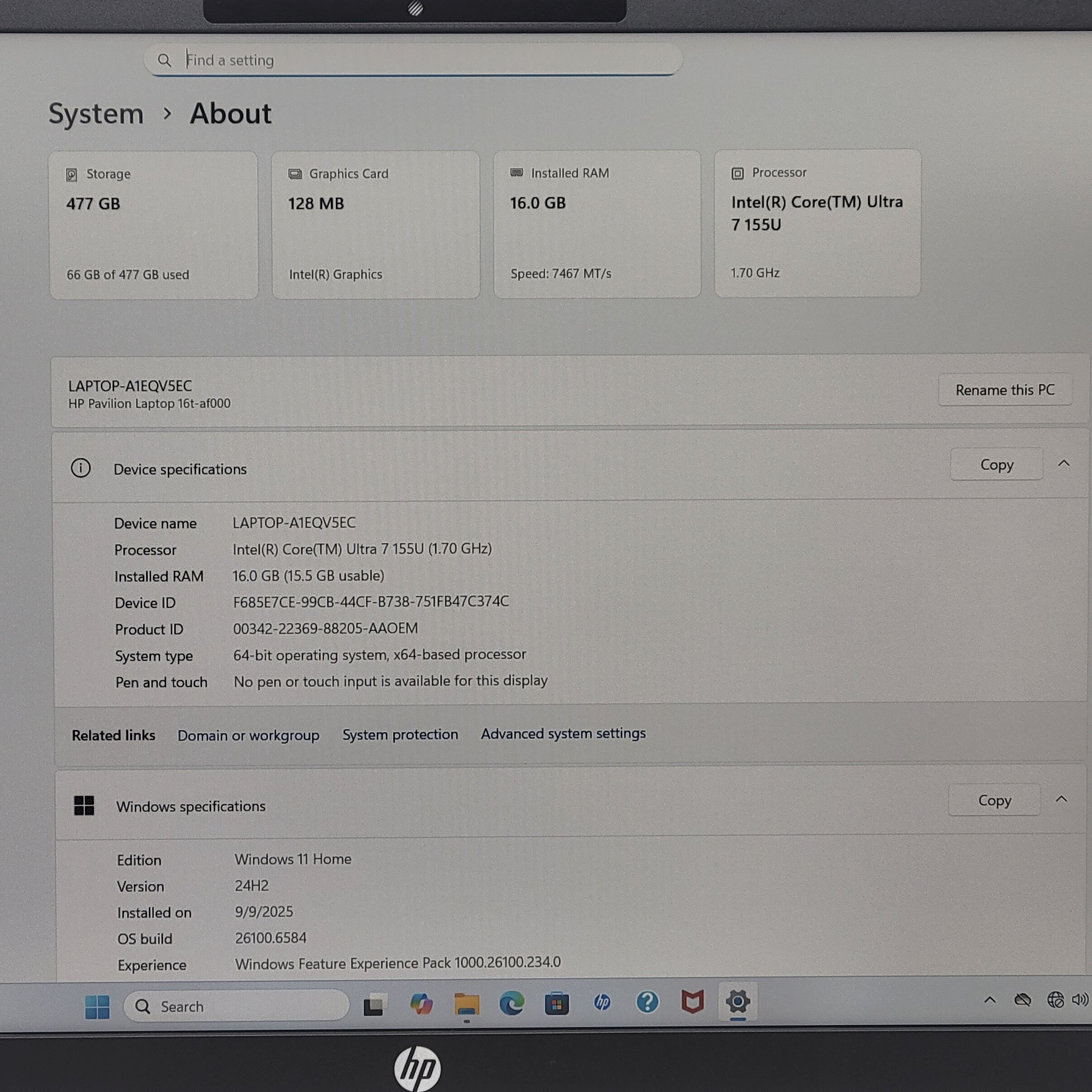This screenshot has width=1092, height=1092.
Task: Click the volume speaker tray icon
Action: click(1080, 999)
